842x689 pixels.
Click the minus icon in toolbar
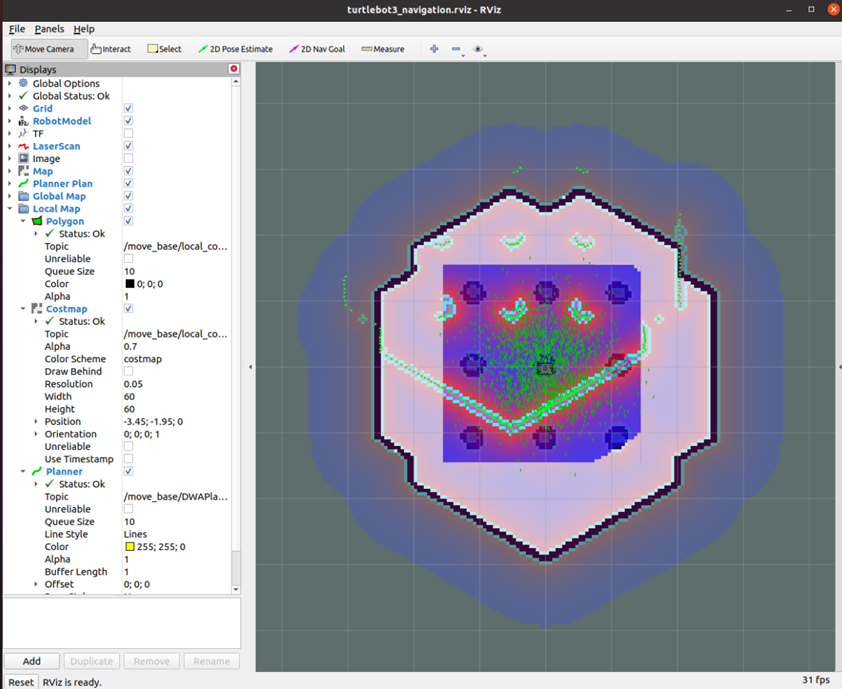pyautogui.click(x=456, y=49)
